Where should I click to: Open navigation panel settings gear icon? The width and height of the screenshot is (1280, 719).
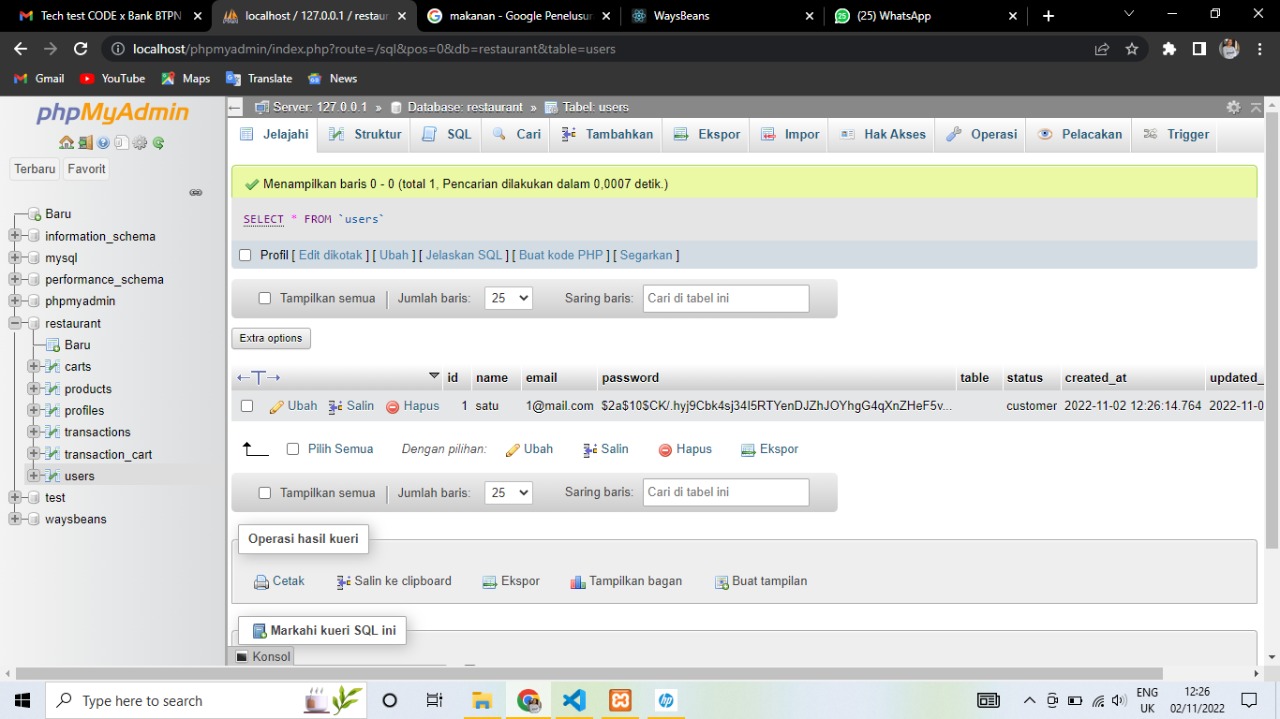(x=140, y=142)
